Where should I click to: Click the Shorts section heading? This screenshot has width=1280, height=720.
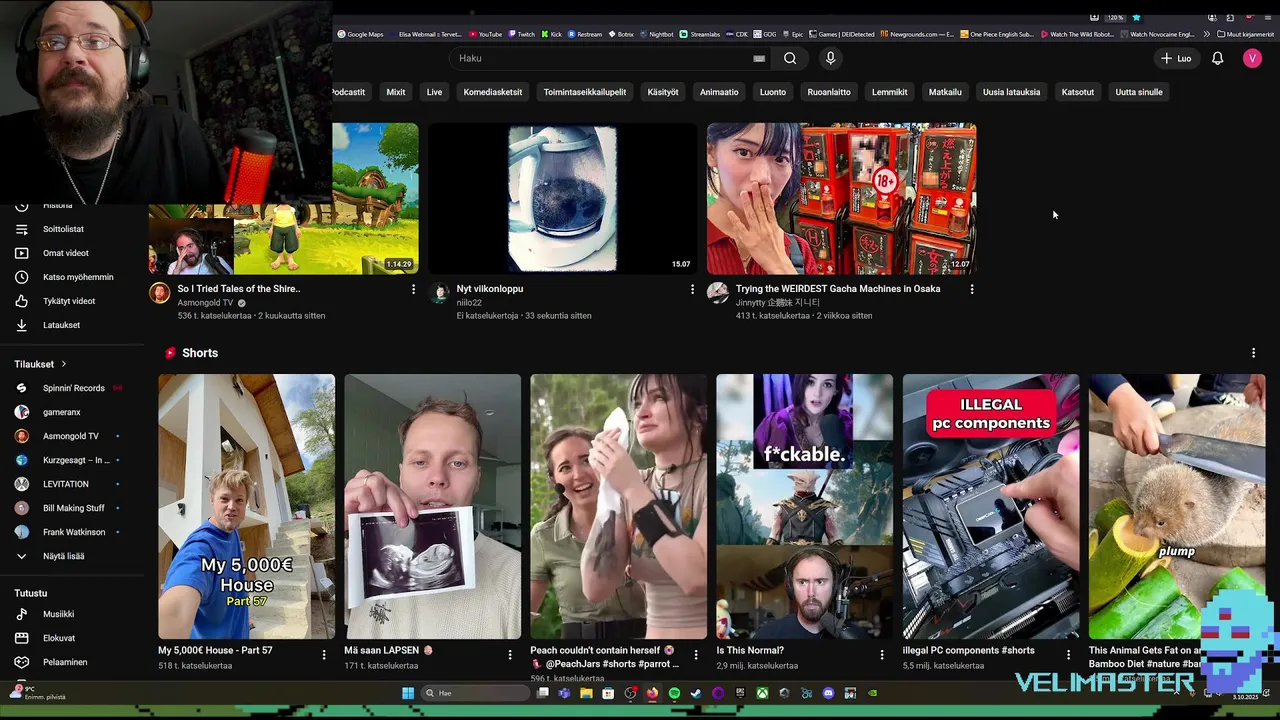click(x=200, y=353)
